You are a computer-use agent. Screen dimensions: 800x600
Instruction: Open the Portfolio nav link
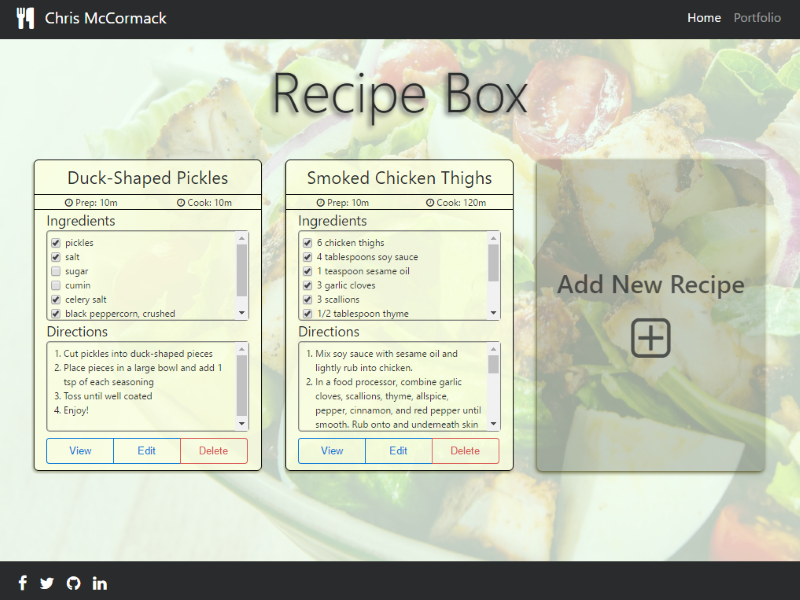757,18
